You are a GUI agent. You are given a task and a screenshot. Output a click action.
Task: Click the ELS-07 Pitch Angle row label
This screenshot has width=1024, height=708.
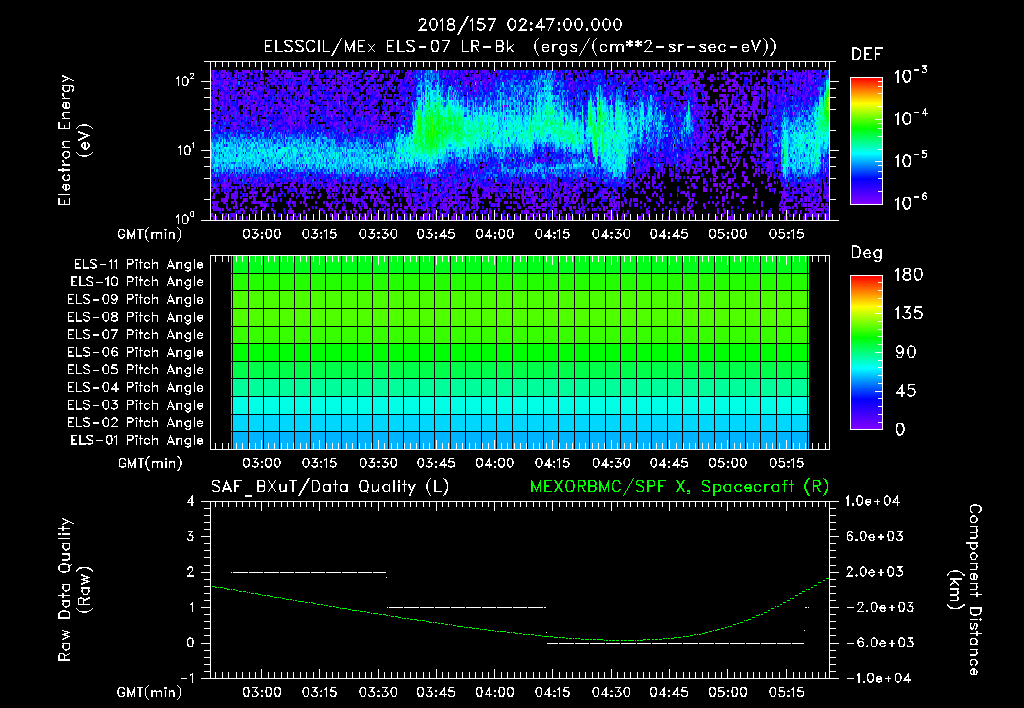136,334
